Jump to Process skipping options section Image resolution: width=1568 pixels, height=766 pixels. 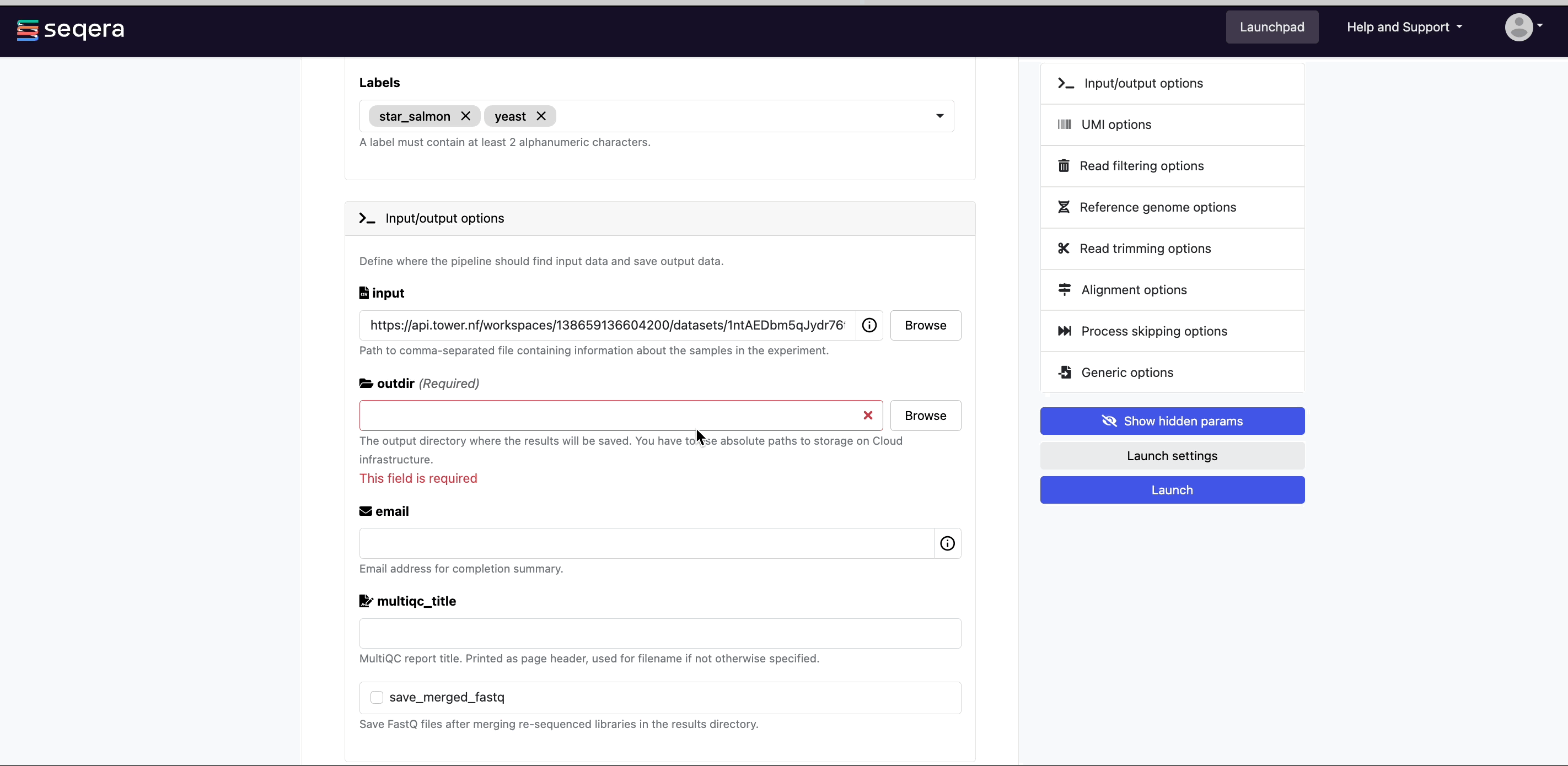point(1172,332)
